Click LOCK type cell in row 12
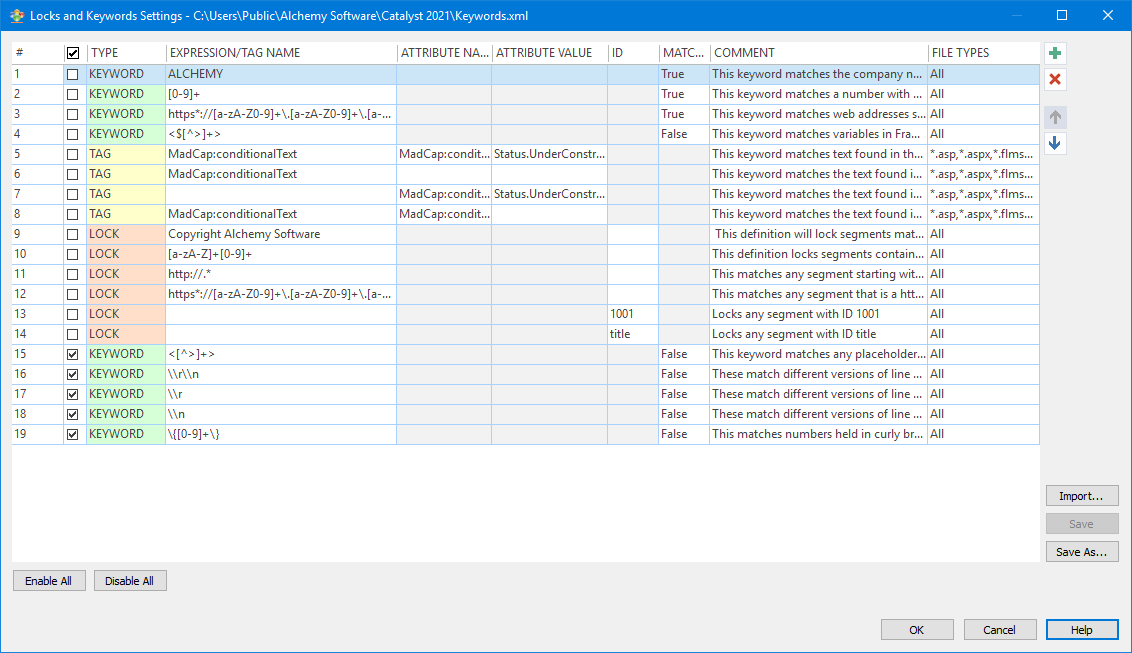 click(126, 294)
